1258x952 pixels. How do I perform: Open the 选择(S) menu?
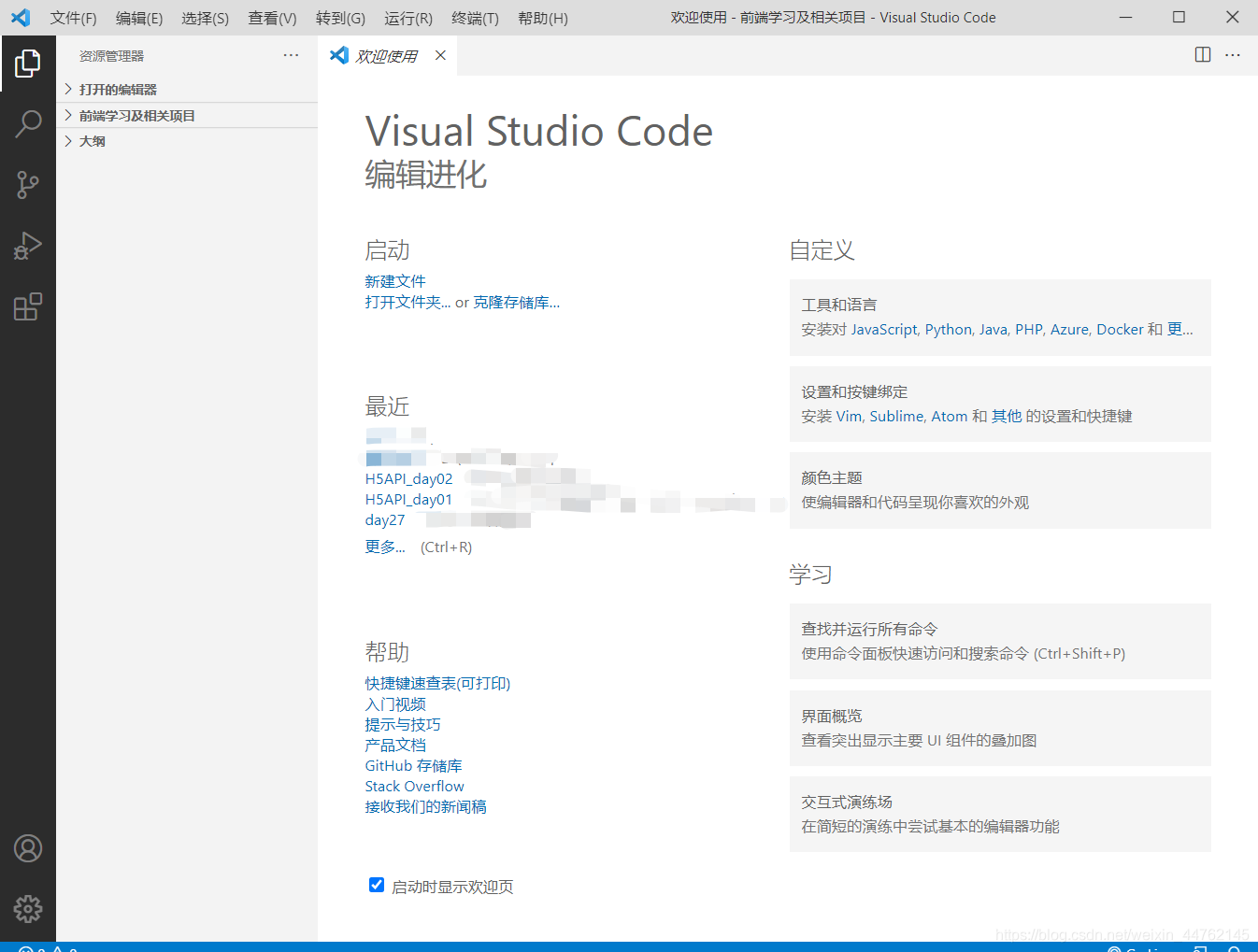[206, 18]
